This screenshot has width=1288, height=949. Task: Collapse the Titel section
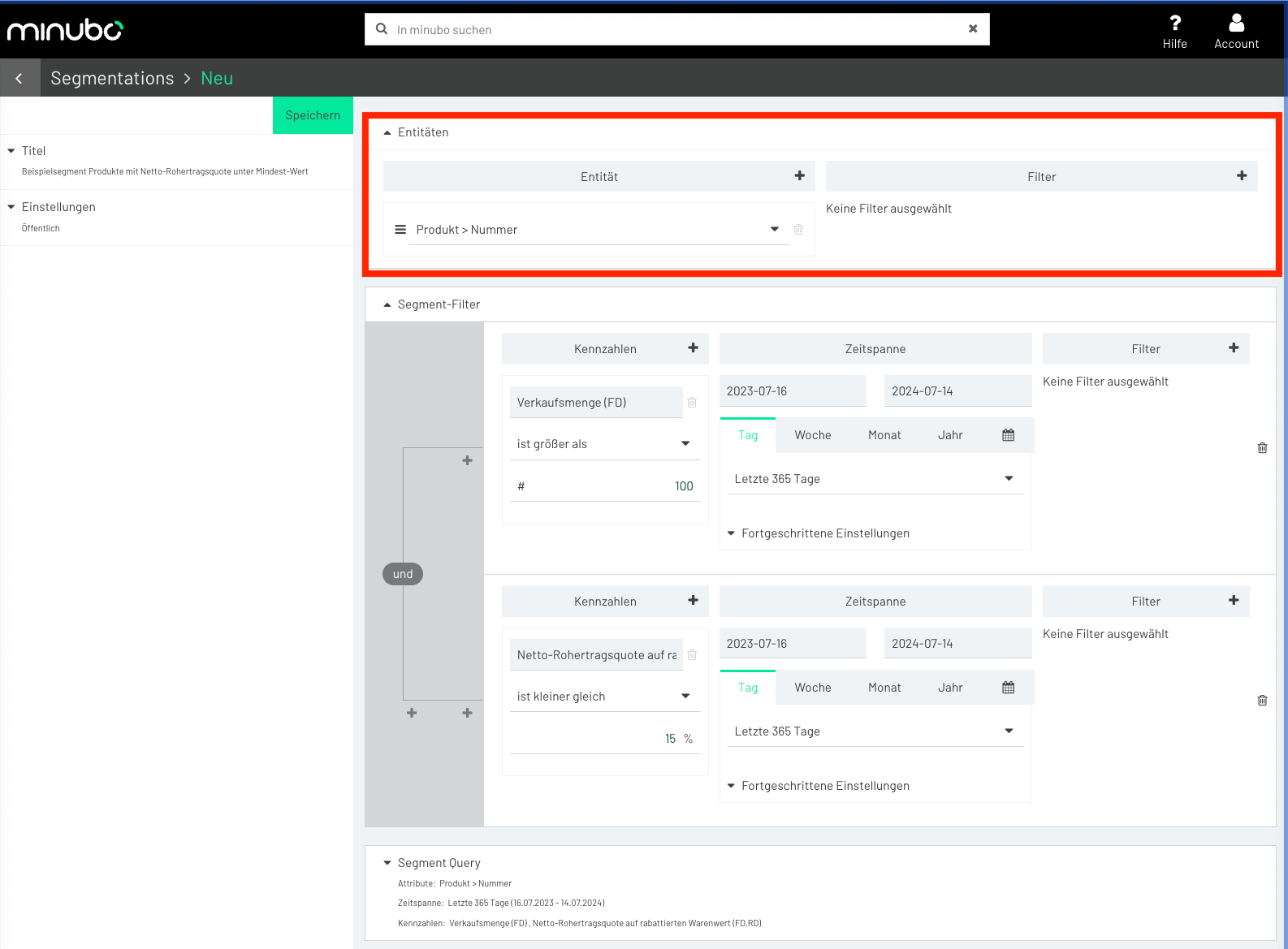[11, 151]
